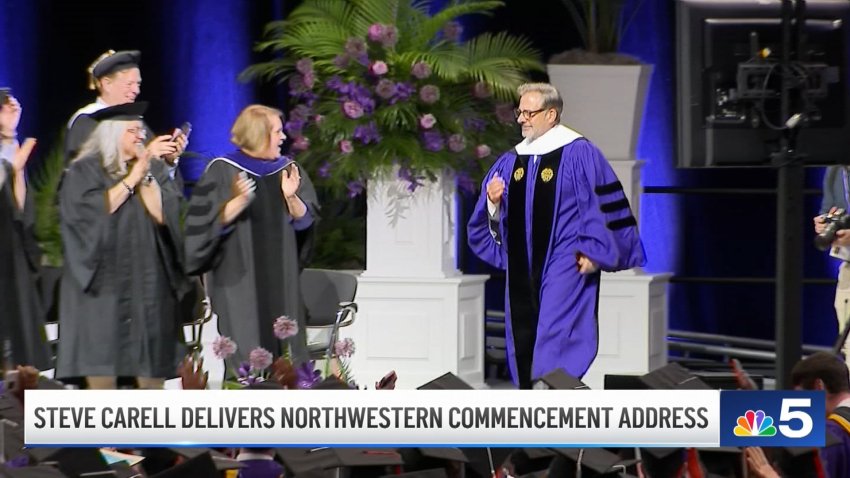Click the photographer's camera at right edge
This screenshot has height=478, width=850.
[832, 228]
